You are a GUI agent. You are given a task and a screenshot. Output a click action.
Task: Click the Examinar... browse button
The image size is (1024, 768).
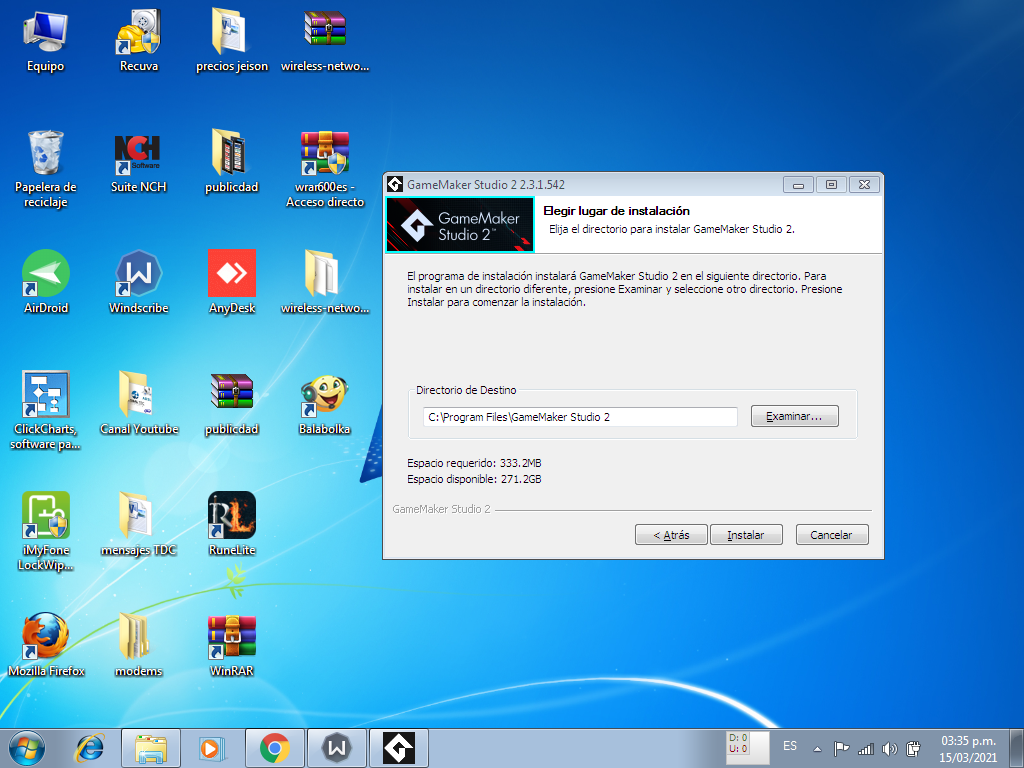794,416
